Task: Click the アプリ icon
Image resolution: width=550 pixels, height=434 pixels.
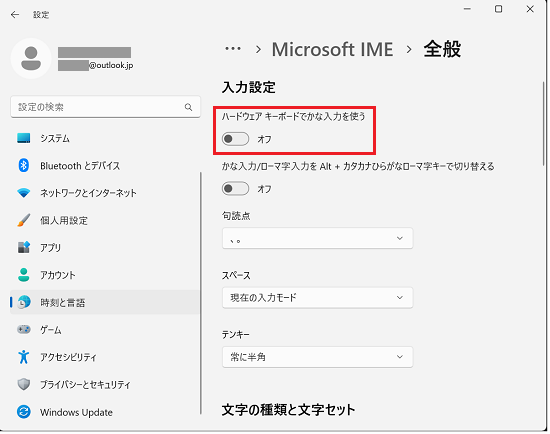Action: (x=24, y=247)
